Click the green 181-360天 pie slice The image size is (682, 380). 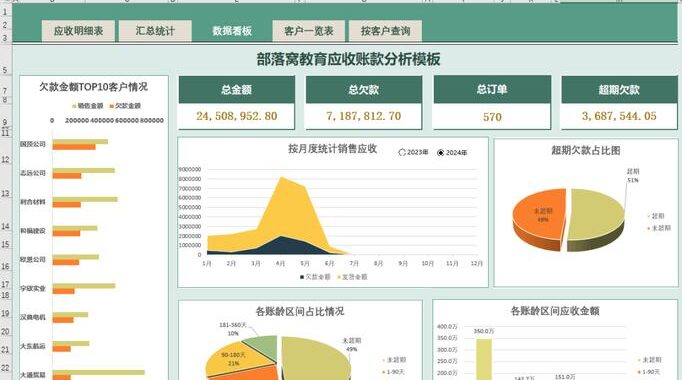263,346
